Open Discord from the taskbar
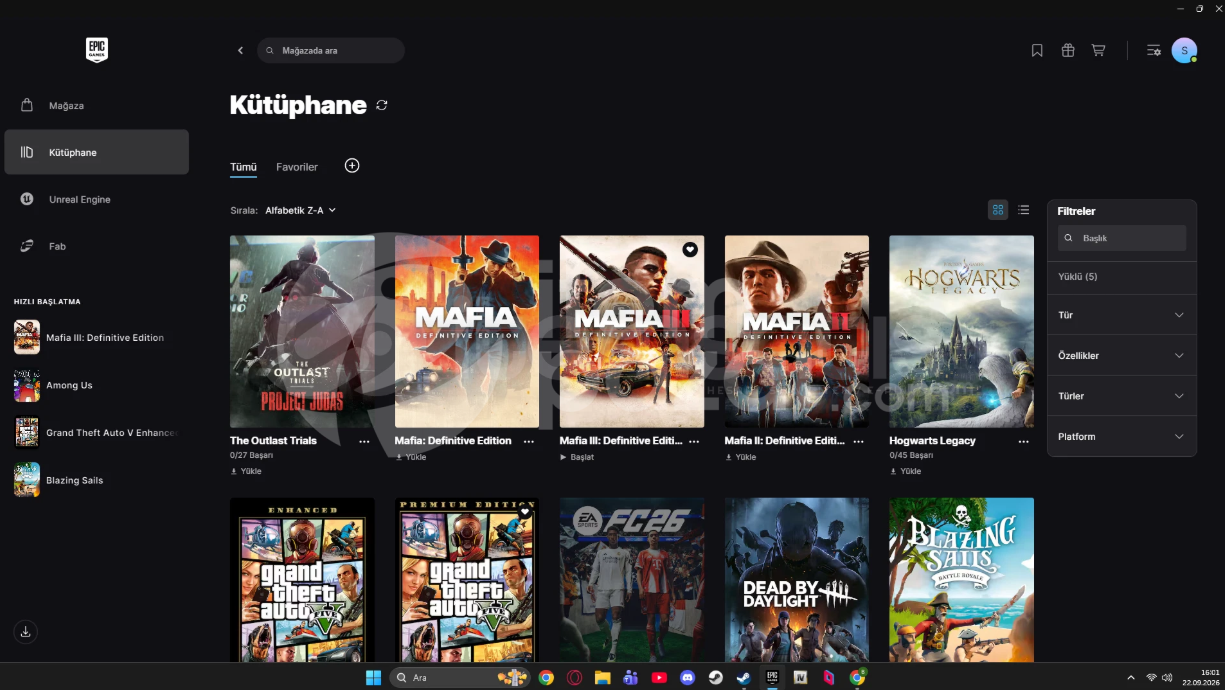The height and width of the screenshot is (690, 1225). click(x=687, y=677)
